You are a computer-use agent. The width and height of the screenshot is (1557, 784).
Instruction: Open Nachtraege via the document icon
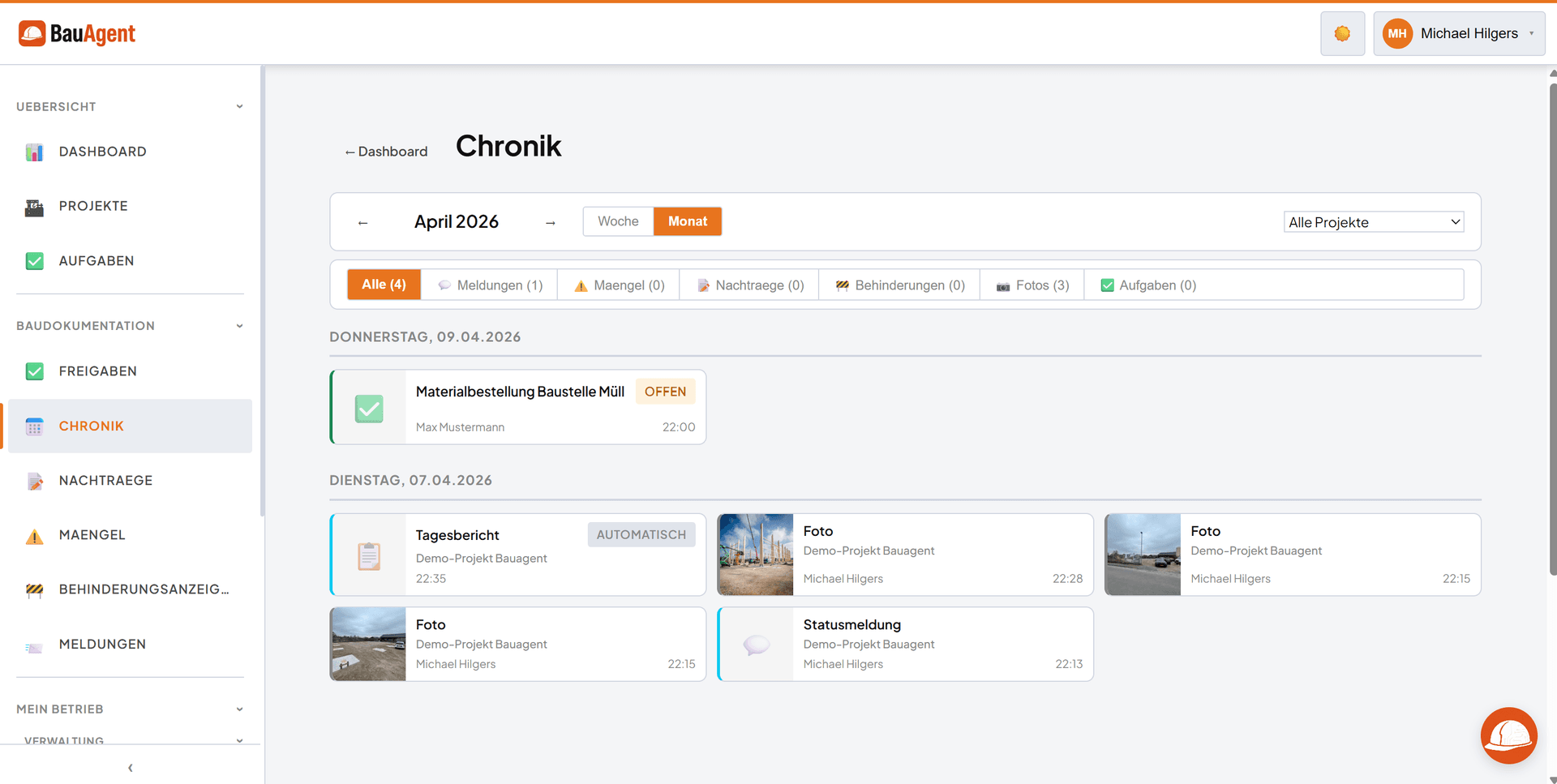pyautogui.click(x=35, y=480)
